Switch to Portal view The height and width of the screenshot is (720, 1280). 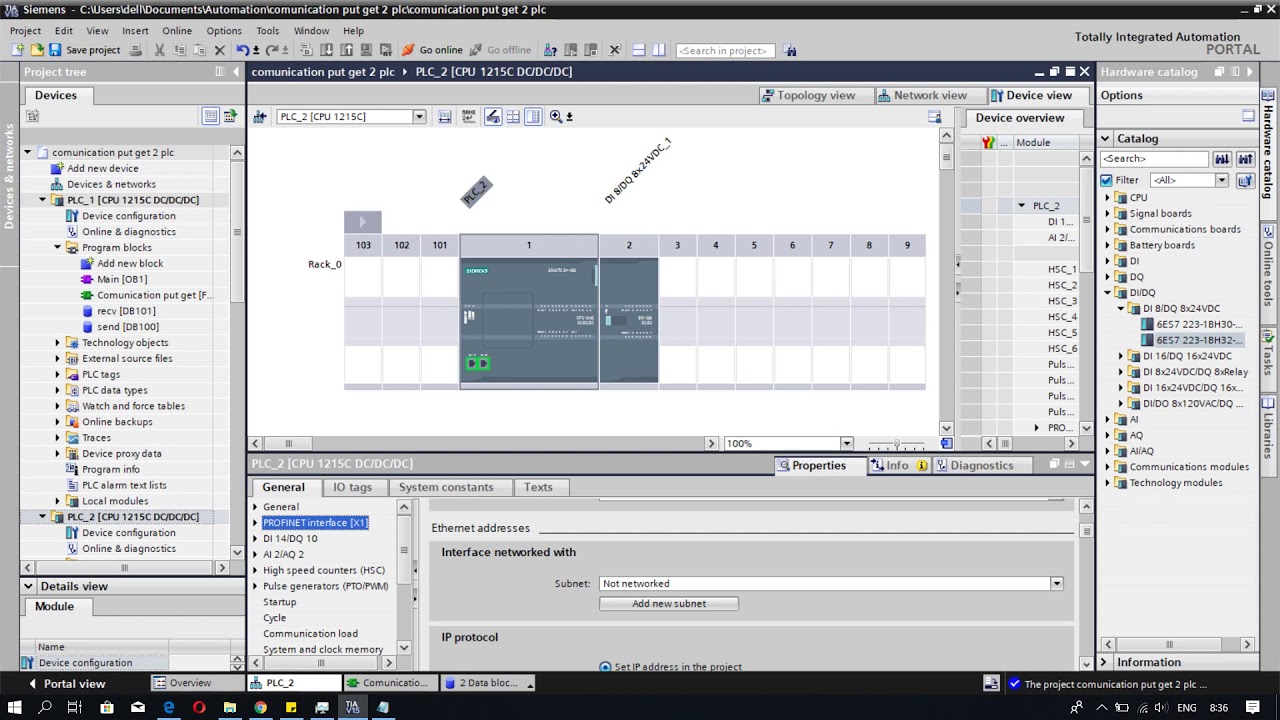coord(66,684)
